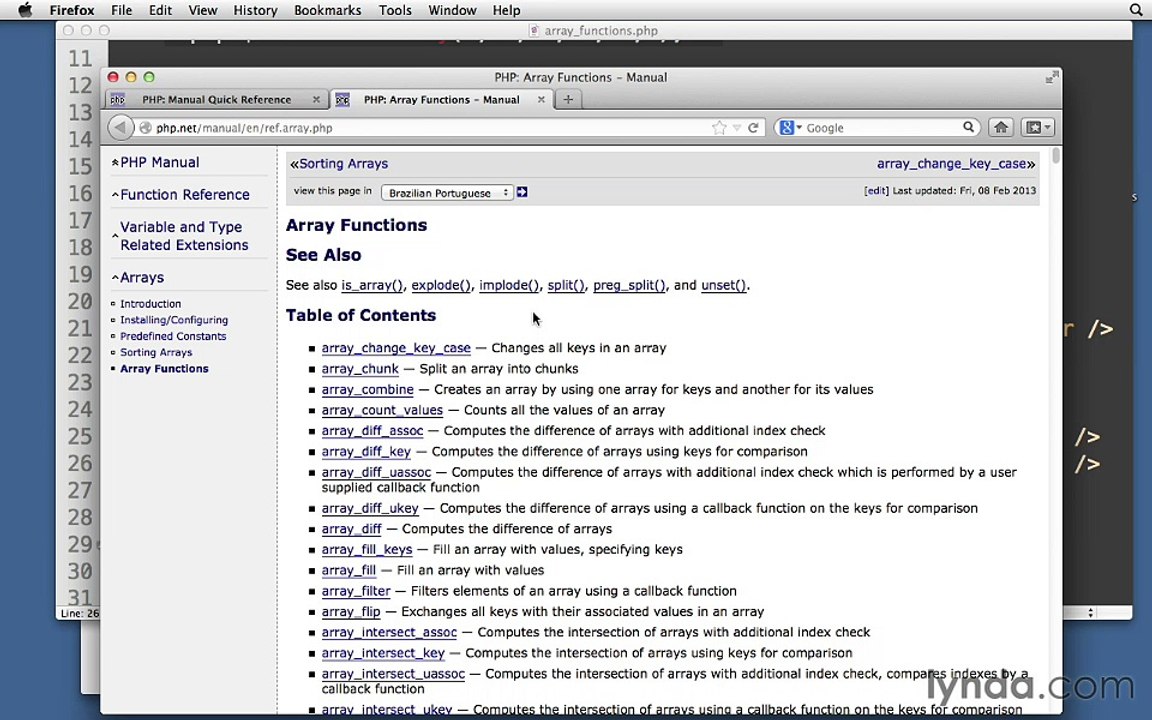The image size is (1152, 720).
Task: Reload the page with refresh icon
Action: coord(753,127)
